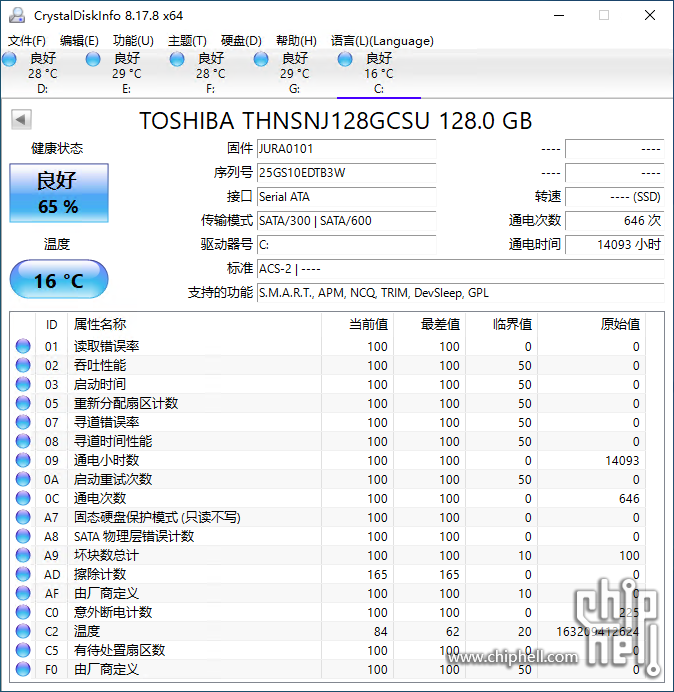Click status icon for attribute 09 通电小时数
Viewport: 674px width, 692px height.
pos(23,460)
